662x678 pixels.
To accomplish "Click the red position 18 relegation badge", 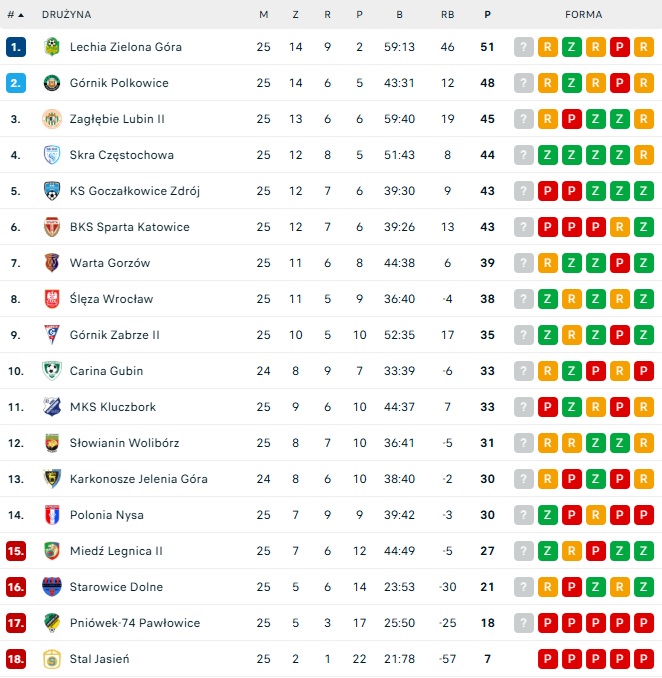I will point(15,659).
